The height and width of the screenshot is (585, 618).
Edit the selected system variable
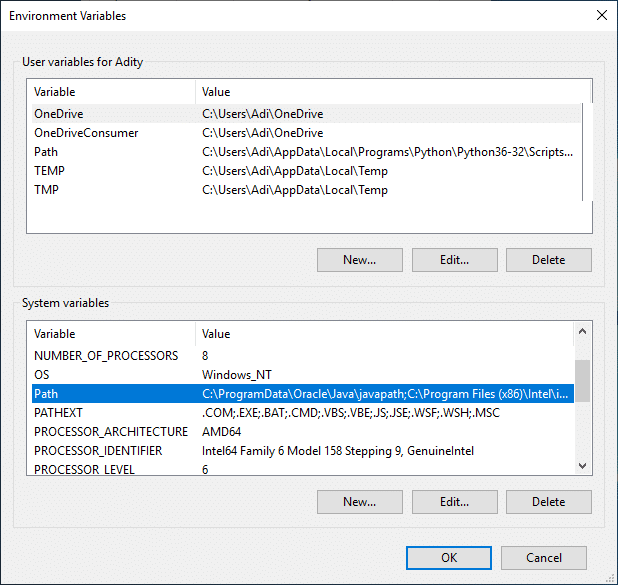click(454, 501)
